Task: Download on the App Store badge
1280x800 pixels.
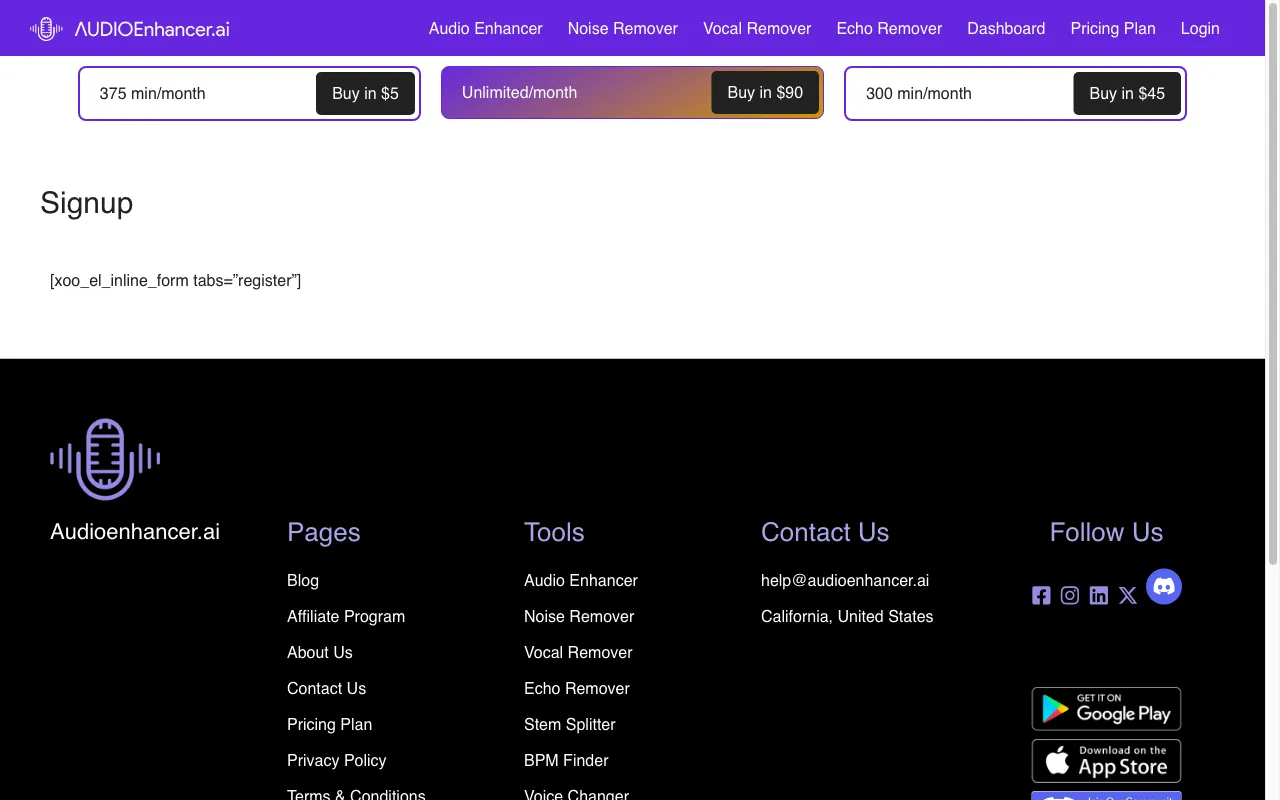Action: 1106,761
